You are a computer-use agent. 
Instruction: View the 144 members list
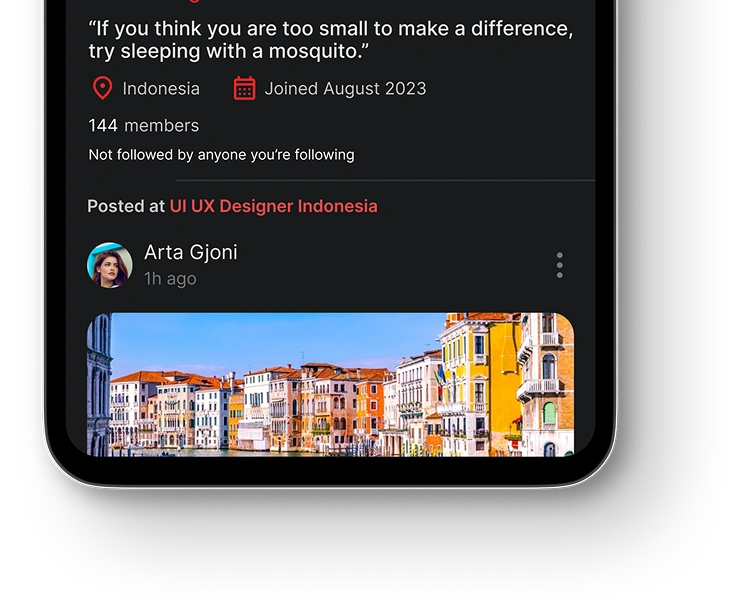[x=144, y=126]
